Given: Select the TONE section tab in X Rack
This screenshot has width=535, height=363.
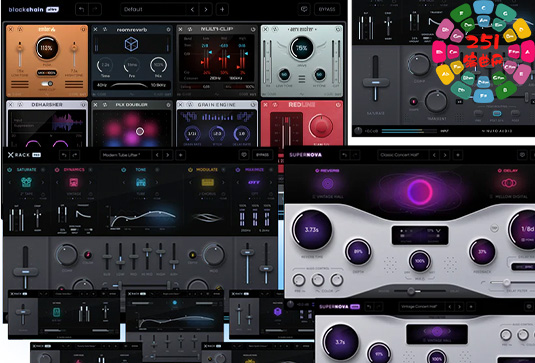Looking at the screenshot, I should coord(141,170).
